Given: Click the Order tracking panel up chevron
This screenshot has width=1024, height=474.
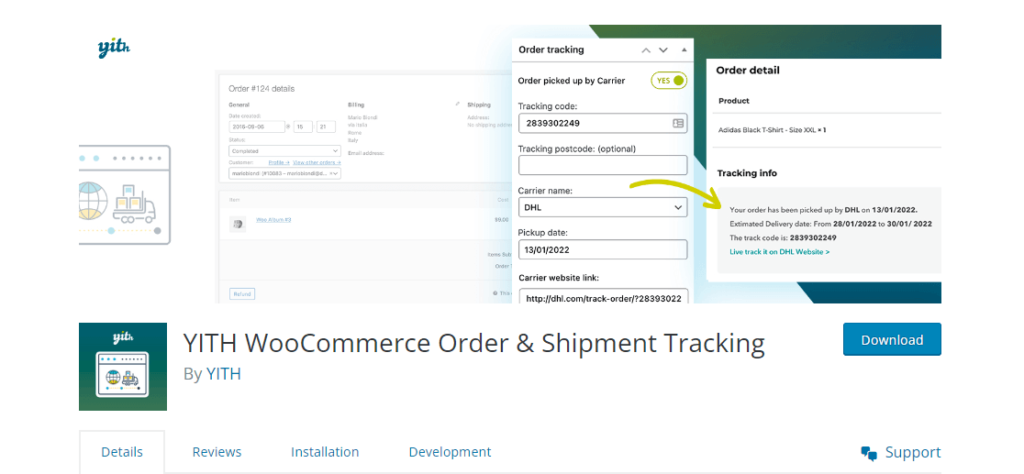Looking at the screenshot, I should coord(646,50).
